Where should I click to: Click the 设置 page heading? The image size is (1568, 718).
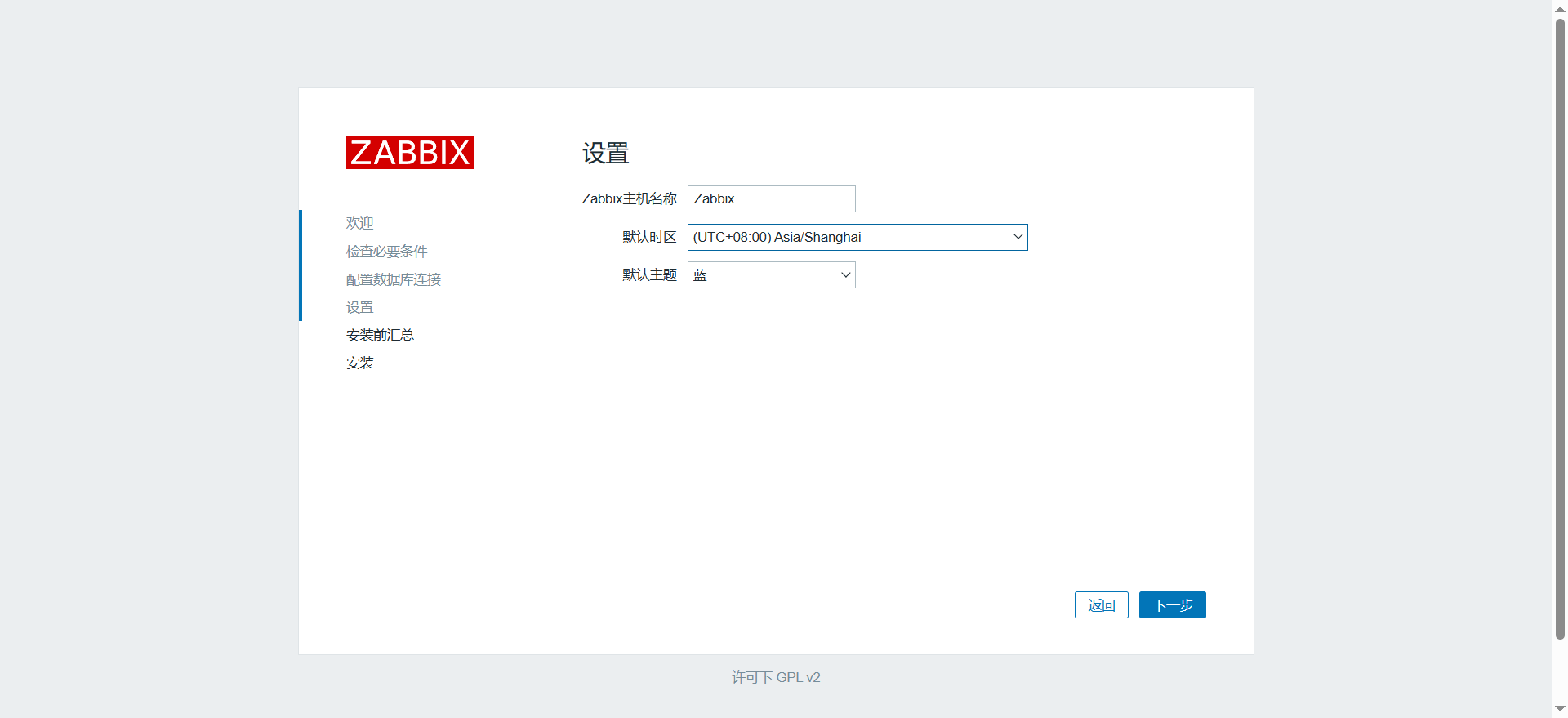point(605,153)
